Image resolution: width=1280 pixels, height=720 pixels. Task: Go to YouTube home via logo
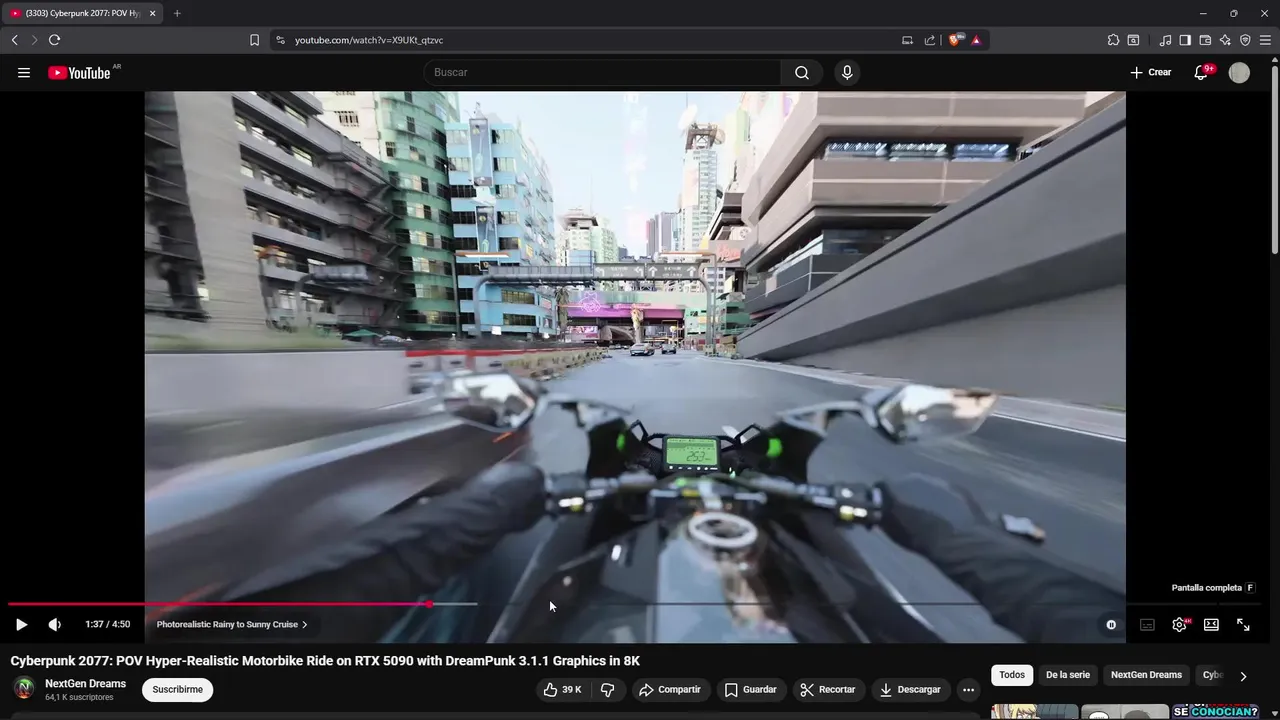[79, 73]
